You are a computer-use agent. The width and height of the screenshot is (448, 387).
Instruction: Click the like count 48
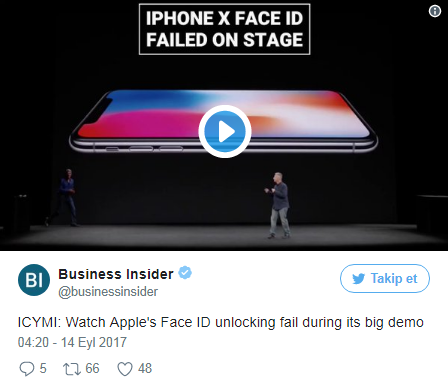pyautogui.click(x=145, y=369)
